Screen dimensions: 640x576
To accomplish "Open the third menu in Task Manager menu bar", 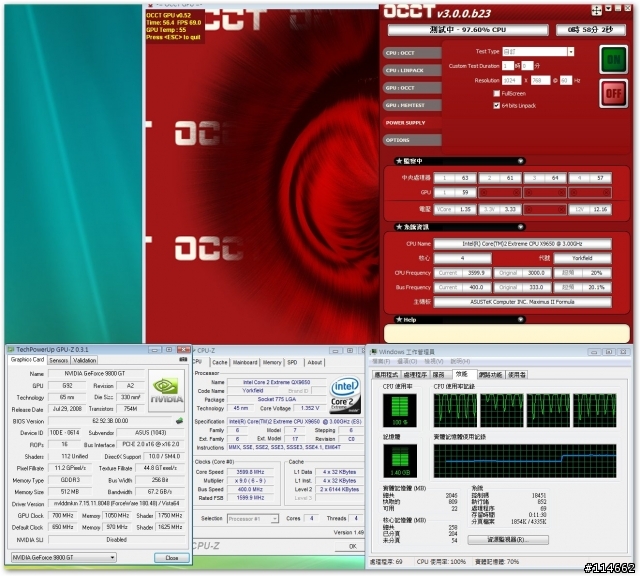I will click(x=433, y=362).
